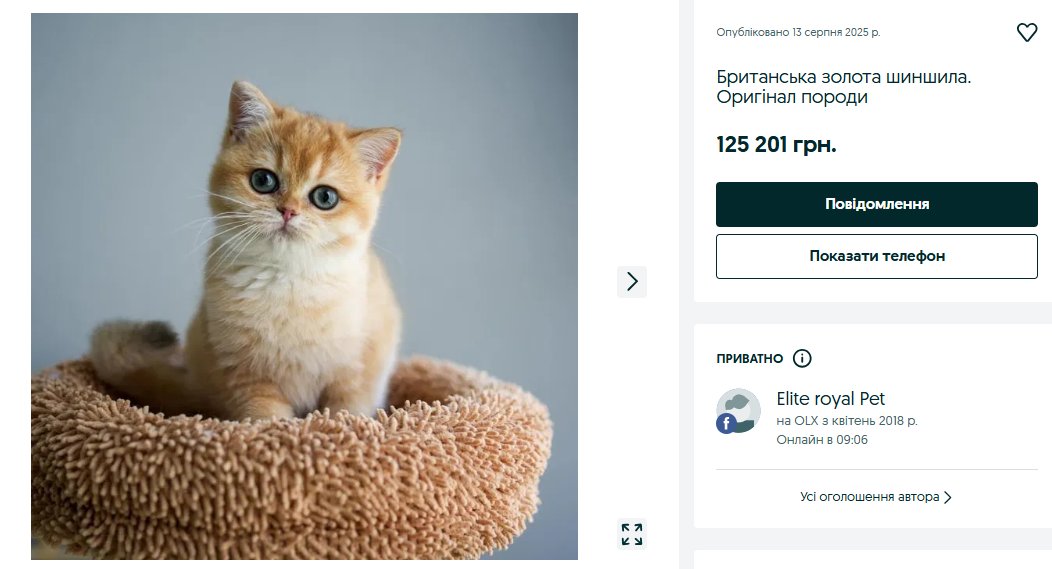Add the listing to favorites with the heart
The width and height of the screenshot is (1052, 569).
(x=1027, y=33)
